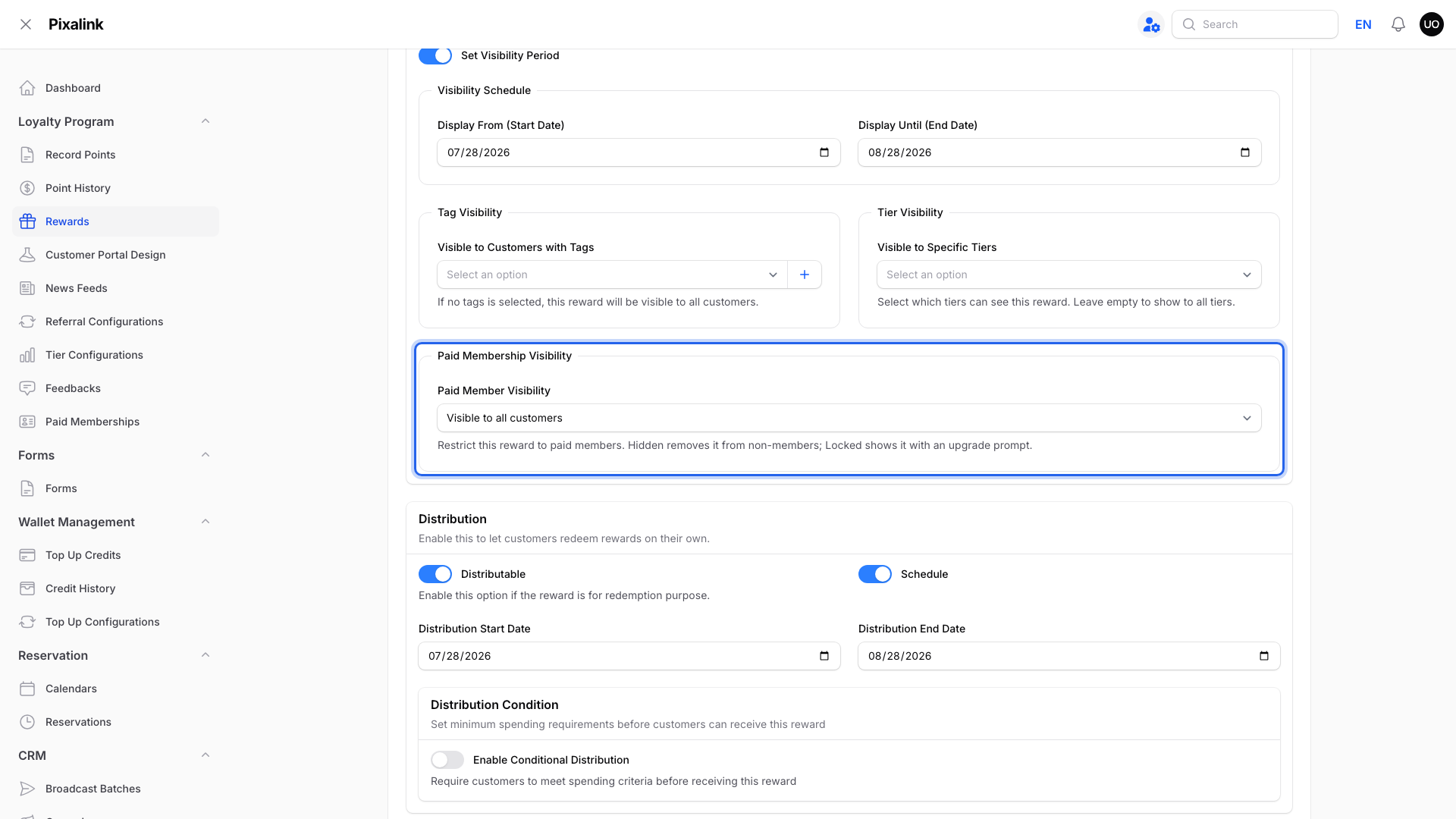Click the Top Up Credits card icon

(x=27, y=555)
